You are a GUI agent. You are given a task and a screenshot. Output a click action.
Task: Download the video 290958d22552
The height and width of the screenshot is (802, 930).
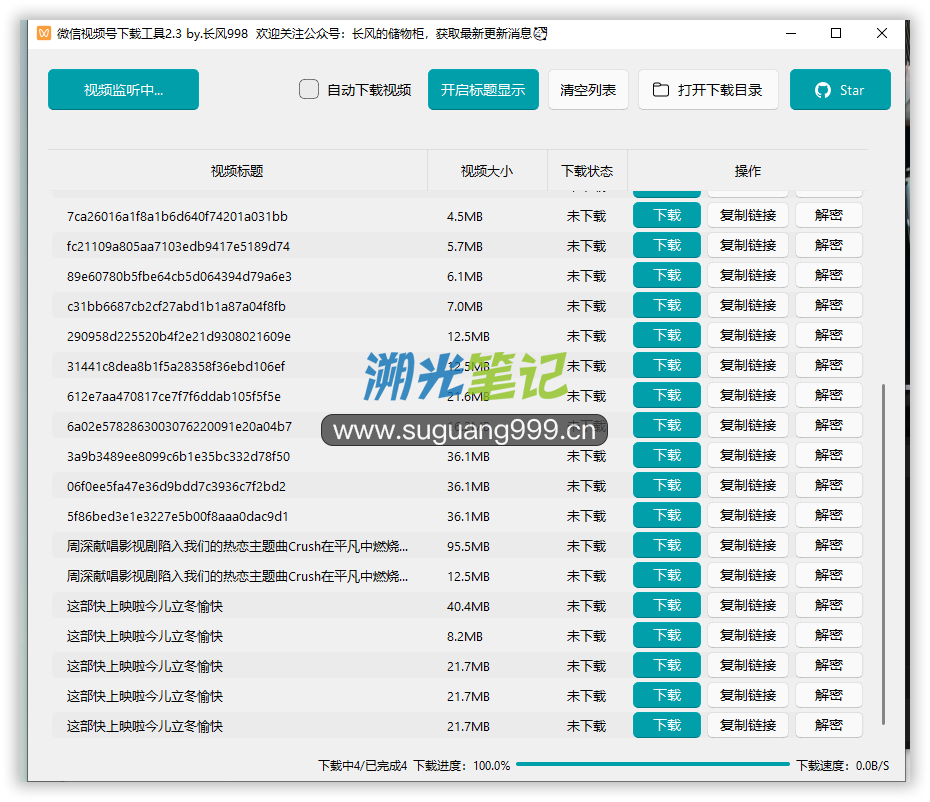click(667, 335)
